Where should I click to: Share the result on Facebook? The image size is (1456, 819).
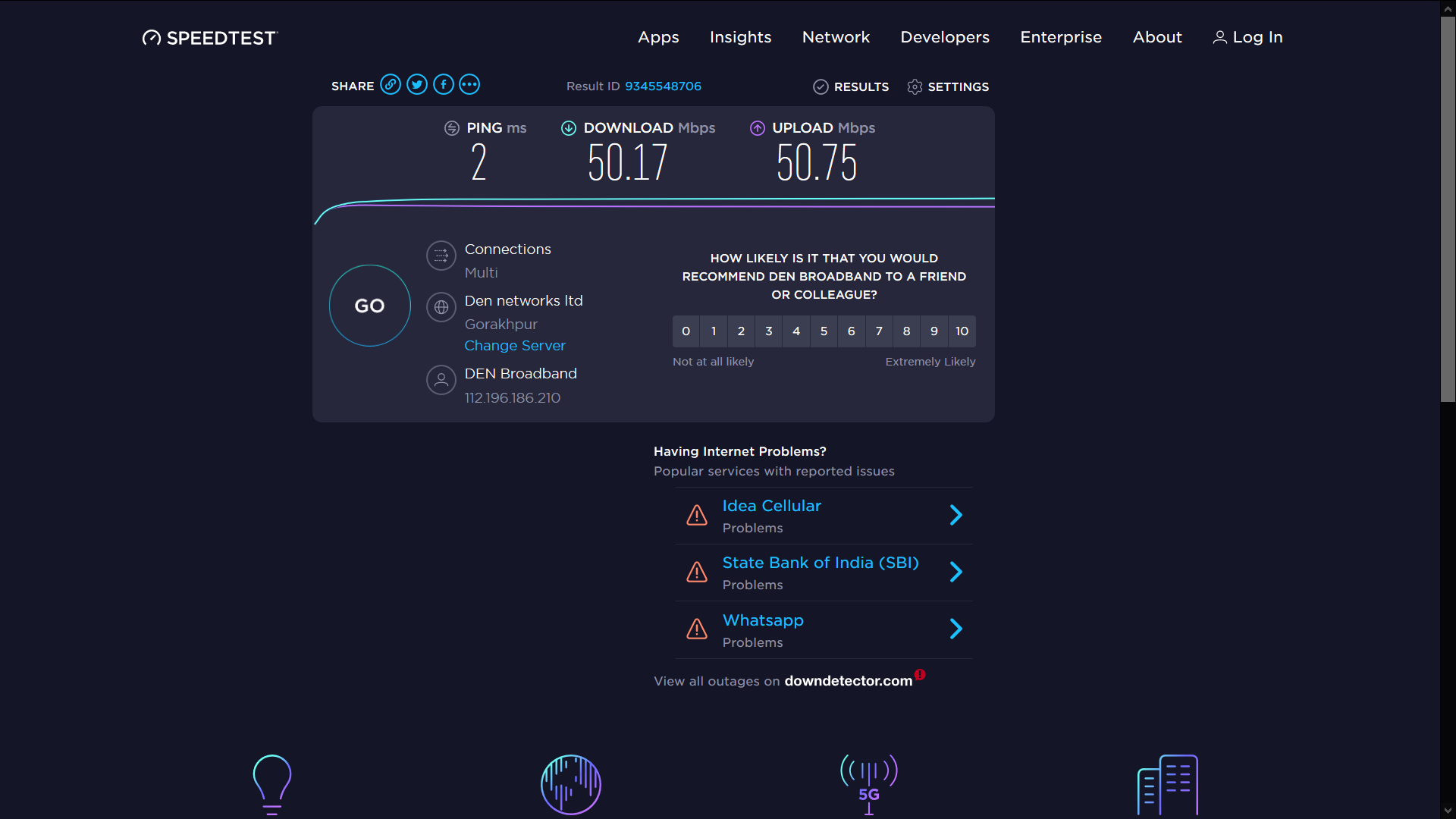coord(444,84)
